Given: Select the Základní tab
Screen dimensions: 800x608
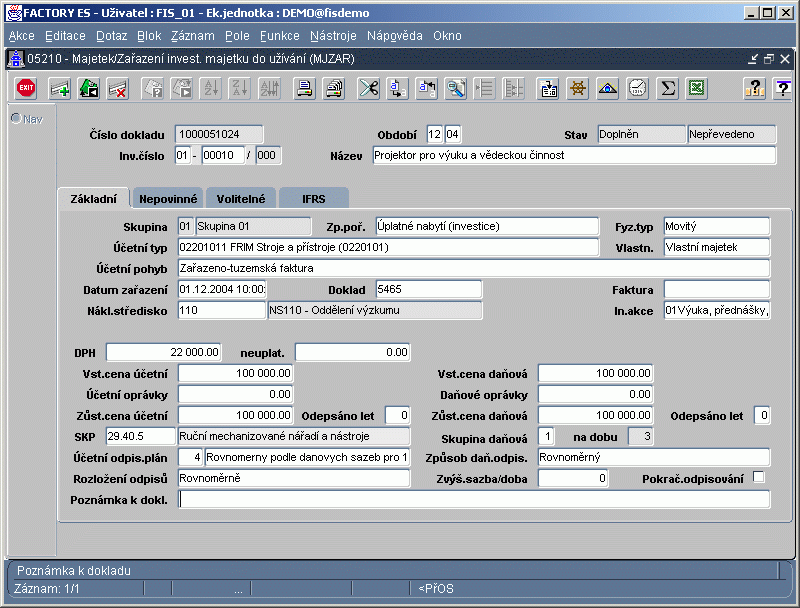Looking at the screenshot, I should tap(93, 199).
